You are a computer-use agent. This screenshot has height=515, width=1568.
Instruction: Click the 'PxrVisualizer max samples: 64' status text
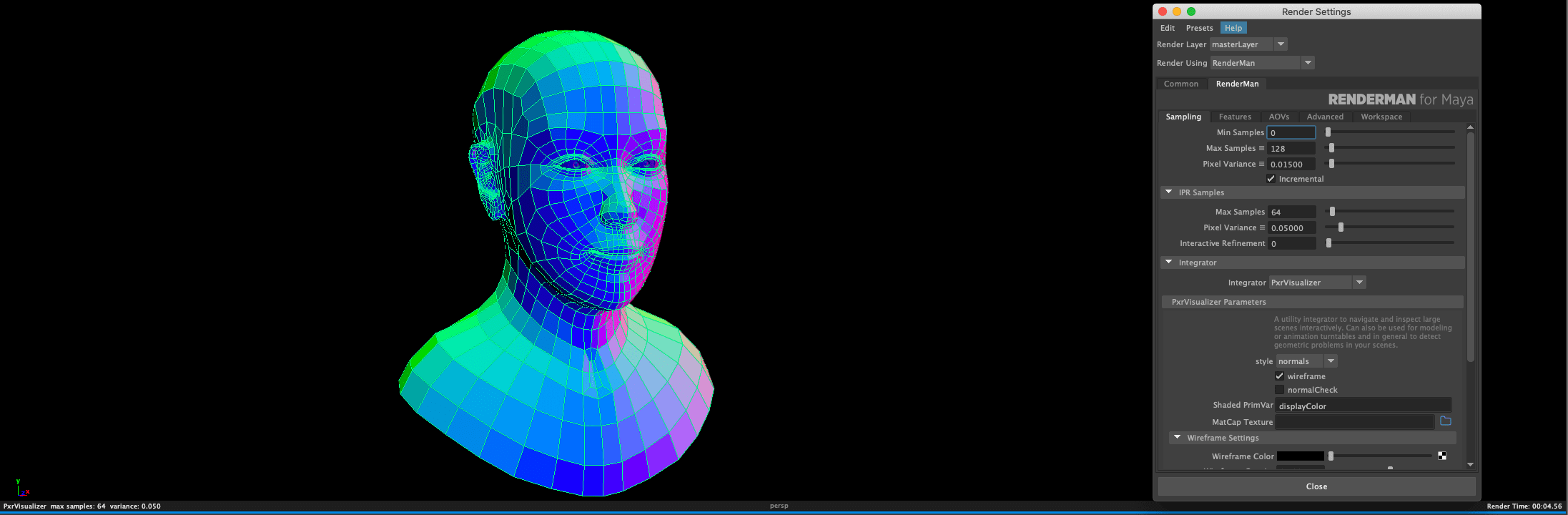[x=54, y=506]
